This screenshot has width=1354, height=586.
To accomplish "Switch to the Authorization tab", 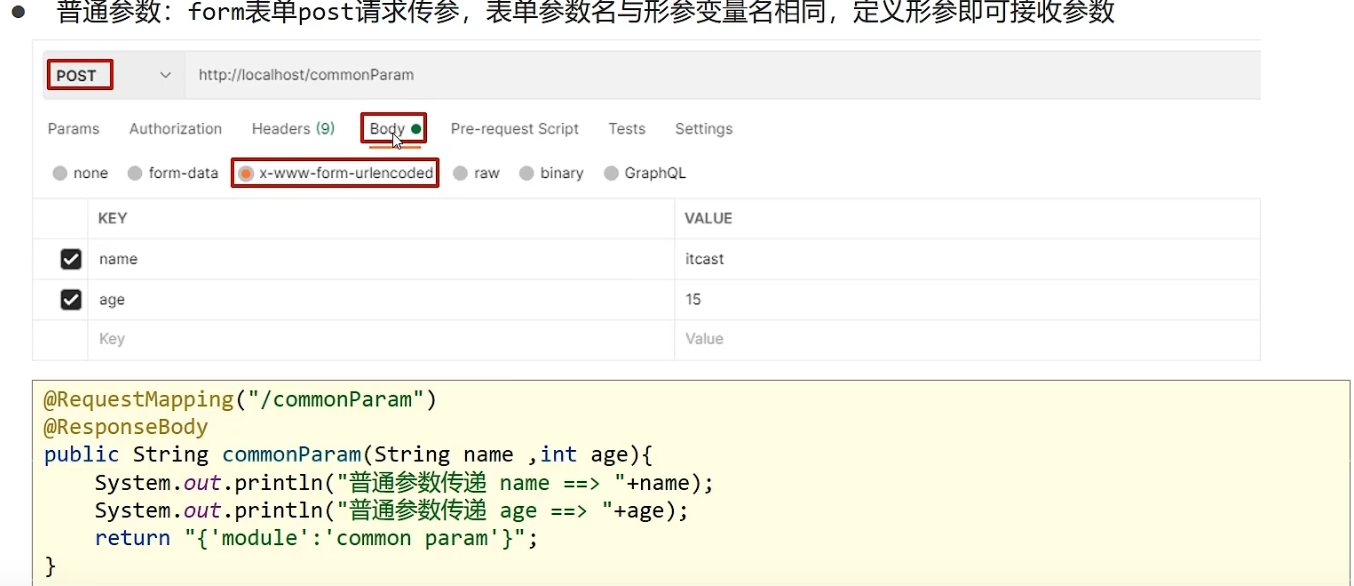I will pyautogui.click(x=175, y=129).
